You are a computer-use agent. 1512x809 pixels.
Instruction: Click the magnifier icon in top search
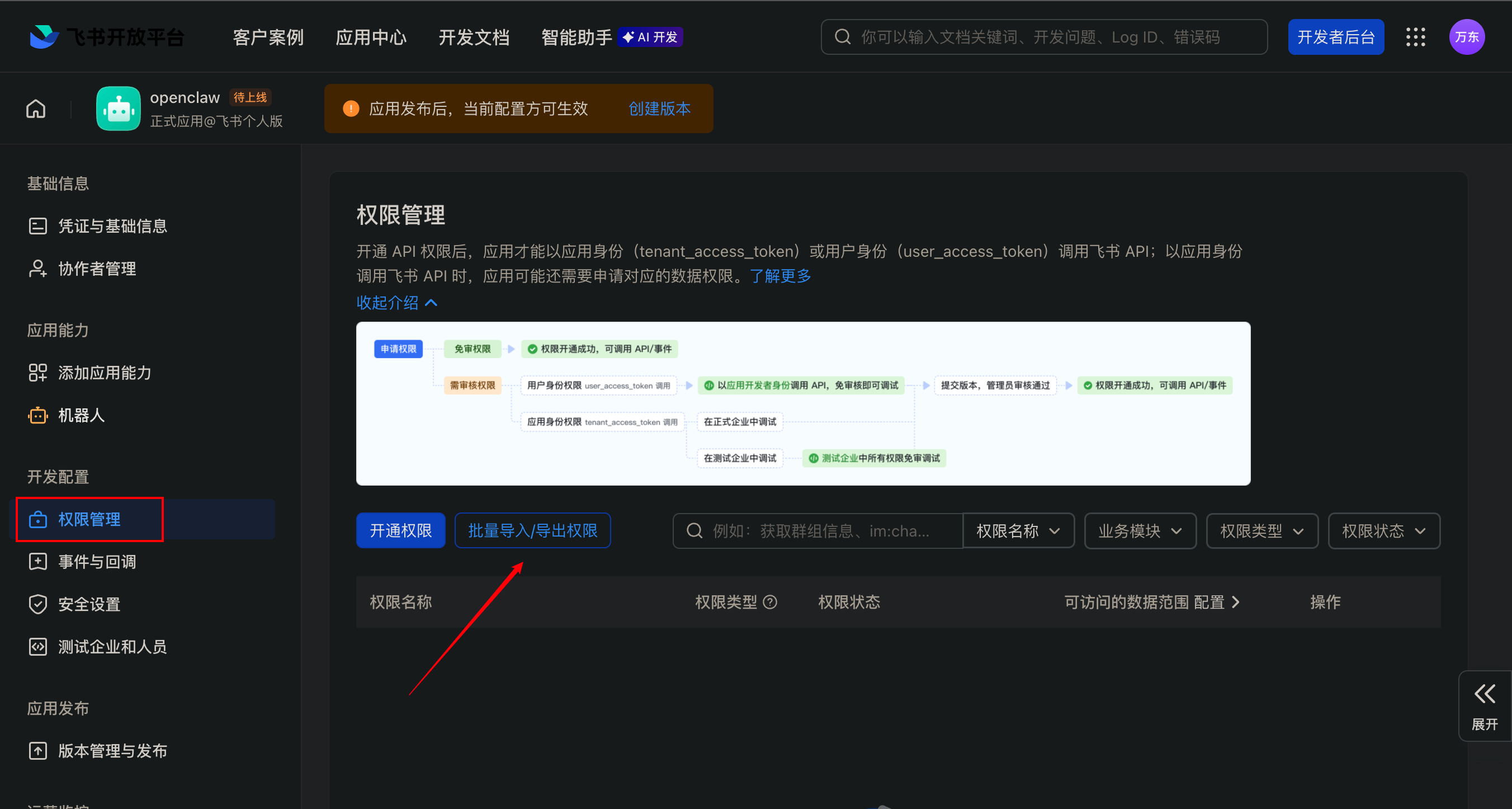842,37
